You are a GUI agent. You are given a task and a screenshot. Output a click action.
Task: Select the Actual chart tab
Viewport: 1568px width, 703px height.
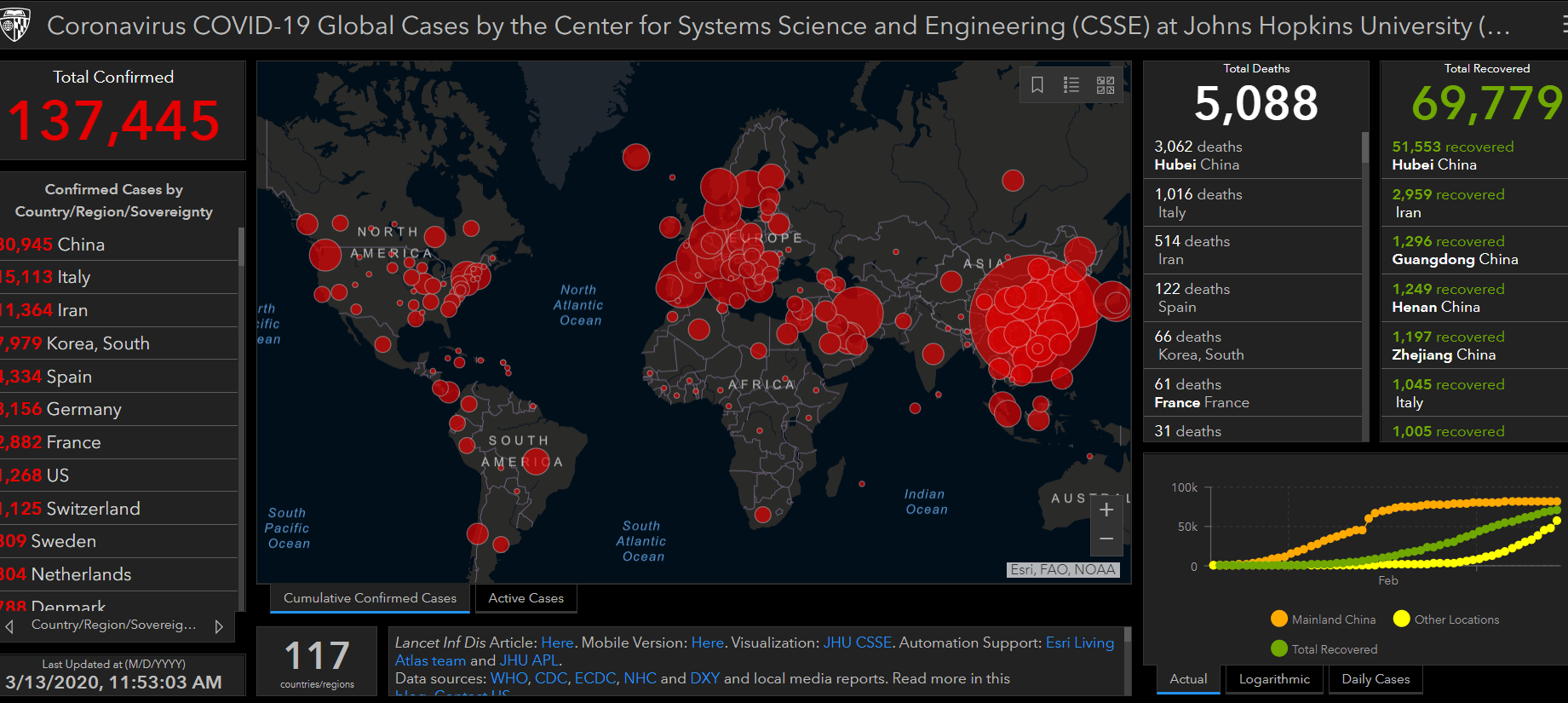click(1188, 679)
